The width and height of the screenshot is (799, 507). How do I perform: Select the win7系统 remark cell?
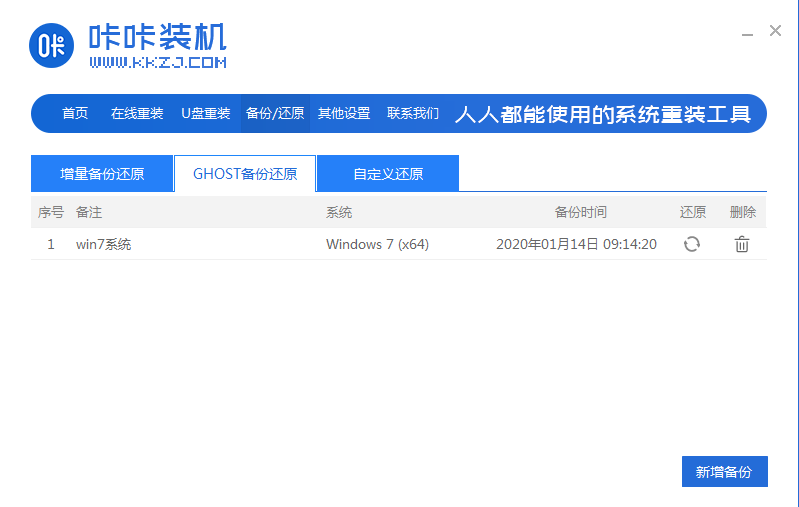pyautogui.click(x=103, y=244)
